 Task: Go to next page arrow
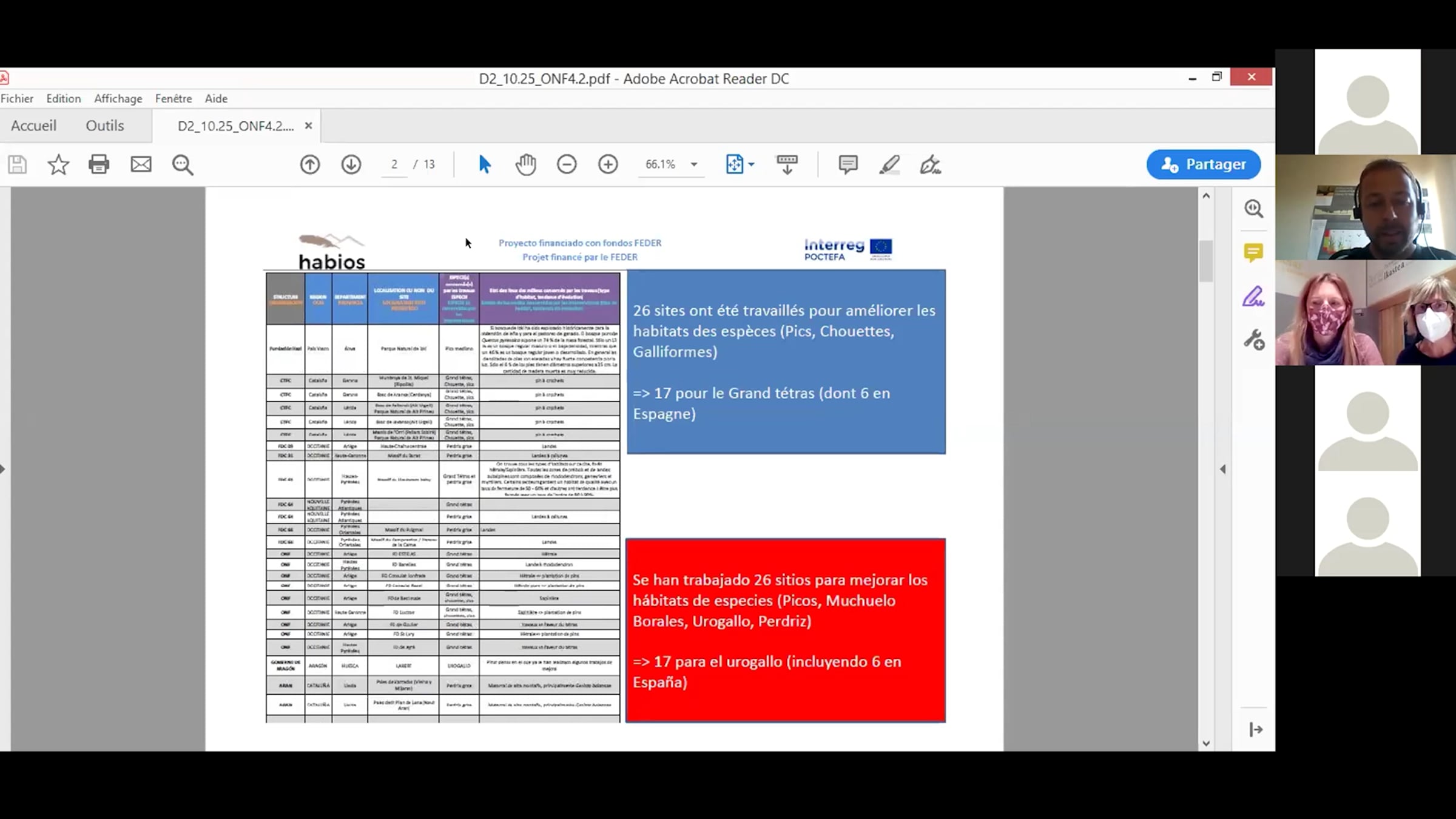pyautogui.click(x=351, y=164)
